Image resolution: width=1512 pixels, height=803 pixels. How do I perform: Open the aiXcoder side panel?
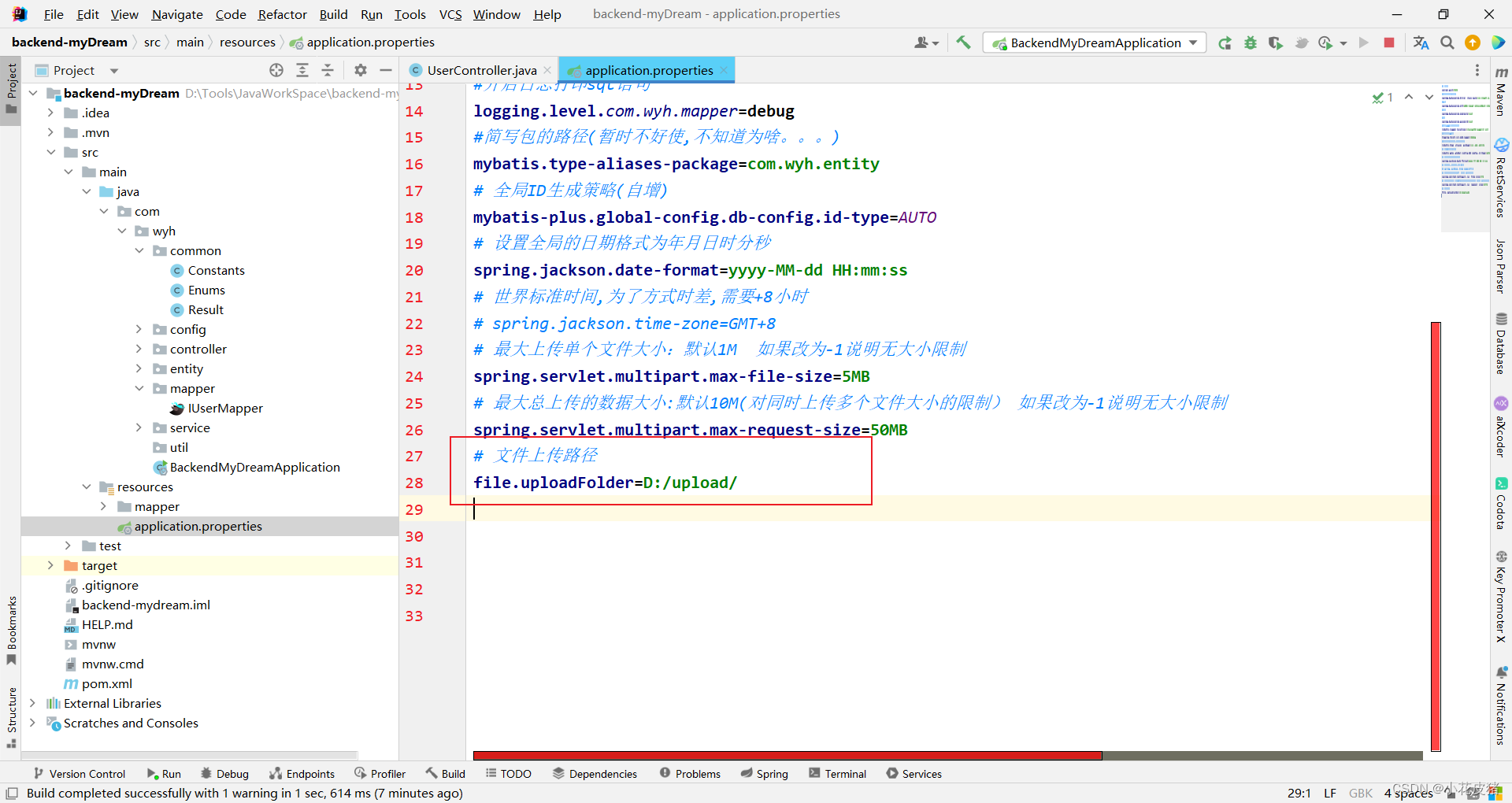(x=1501, y=427)
